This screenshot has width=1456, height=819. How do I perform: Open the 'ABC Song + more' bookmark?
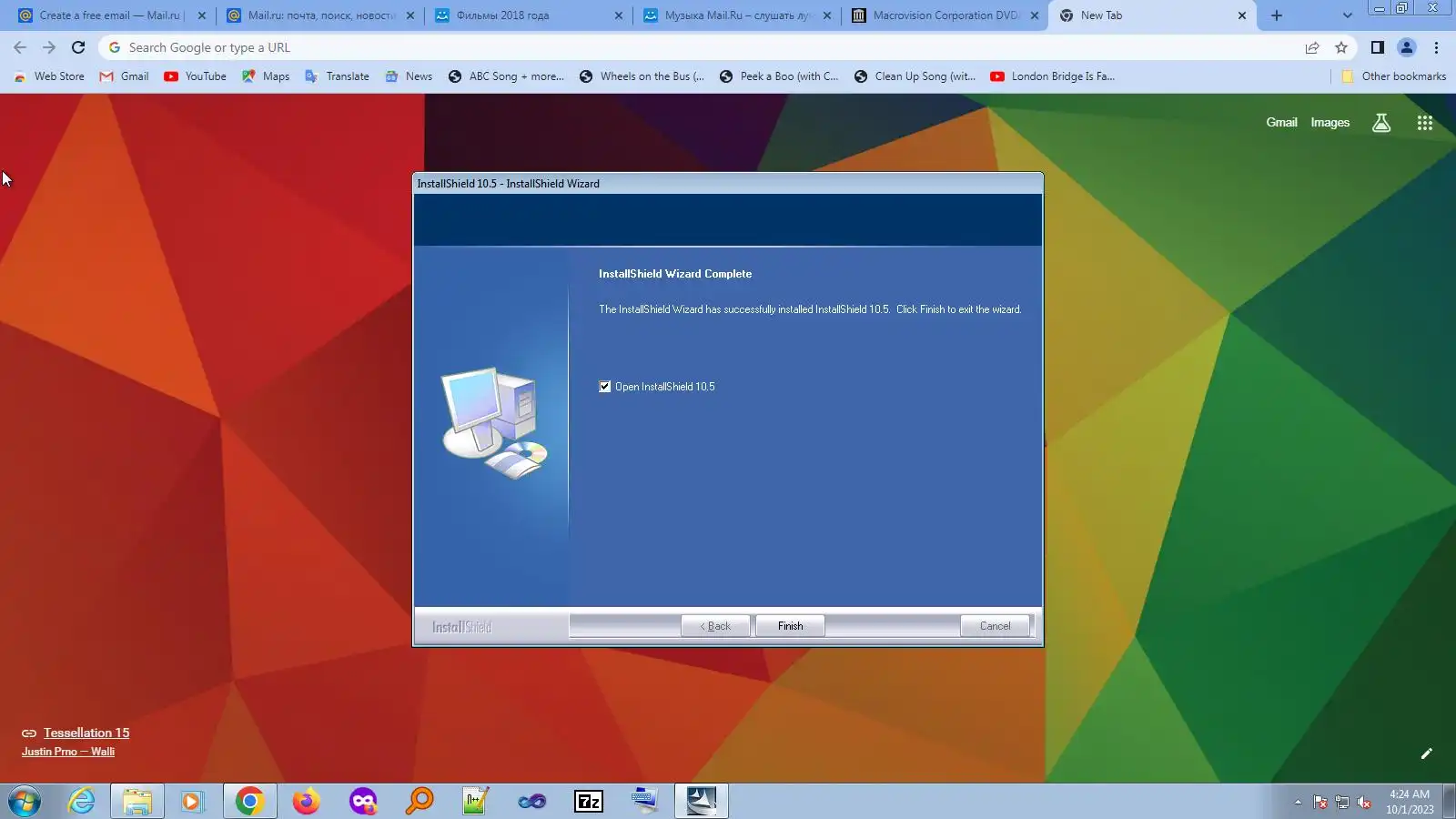(506, 76)
